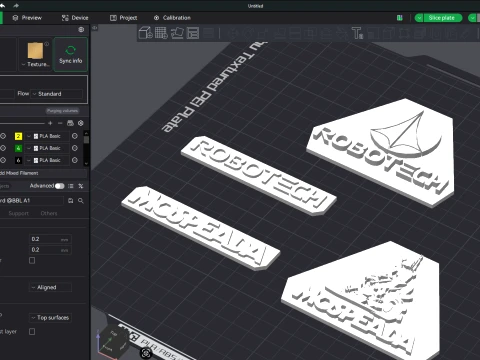This screenshot has height=360, width=480.
Task: Expand the Texture plate type dropdown
Action: pyautogui.click(x=35, y=64)
